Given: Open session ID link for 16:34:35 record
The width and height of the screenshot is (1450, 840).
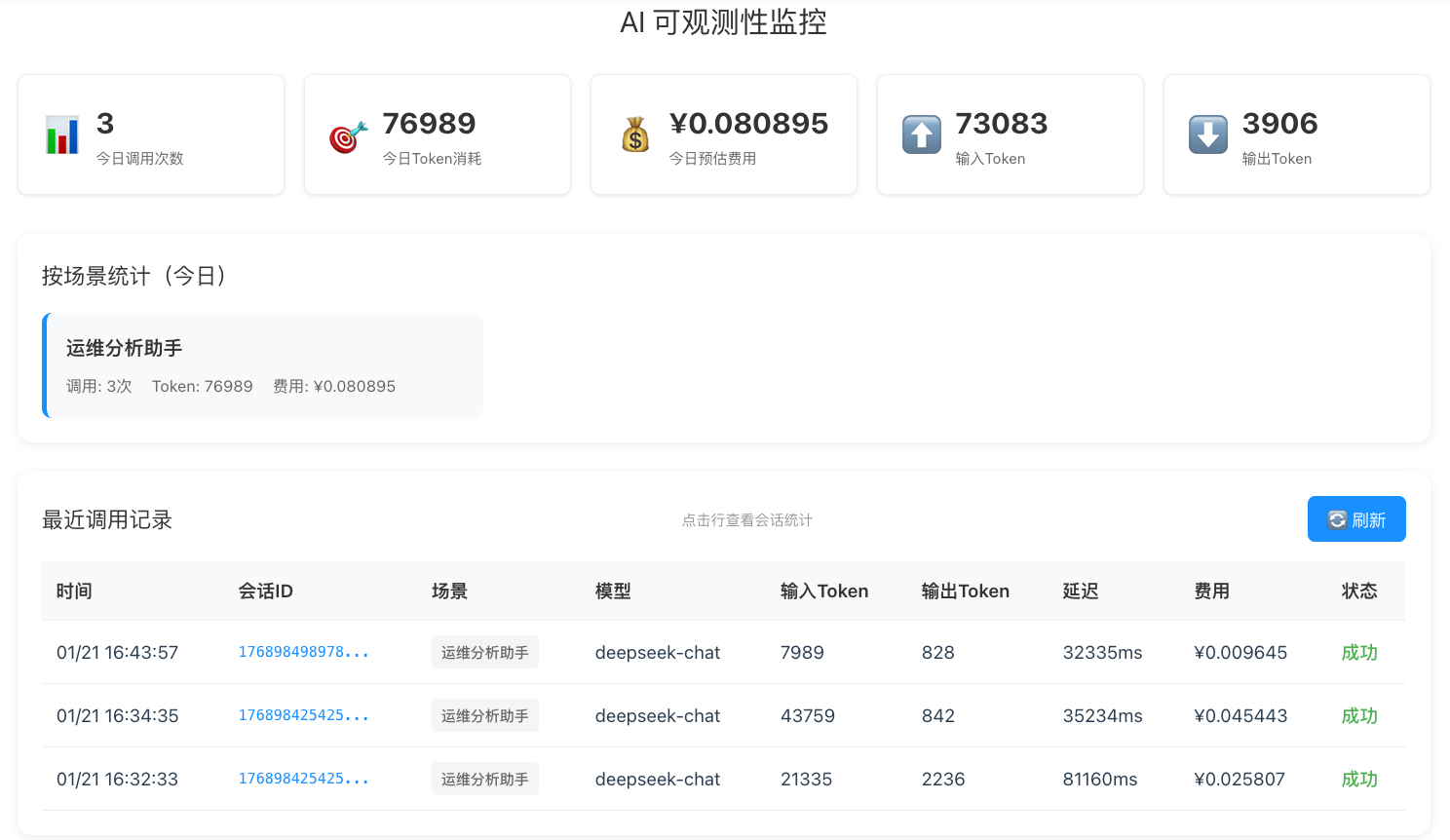Looking at the screenshot, I should (x=303, y=715).
